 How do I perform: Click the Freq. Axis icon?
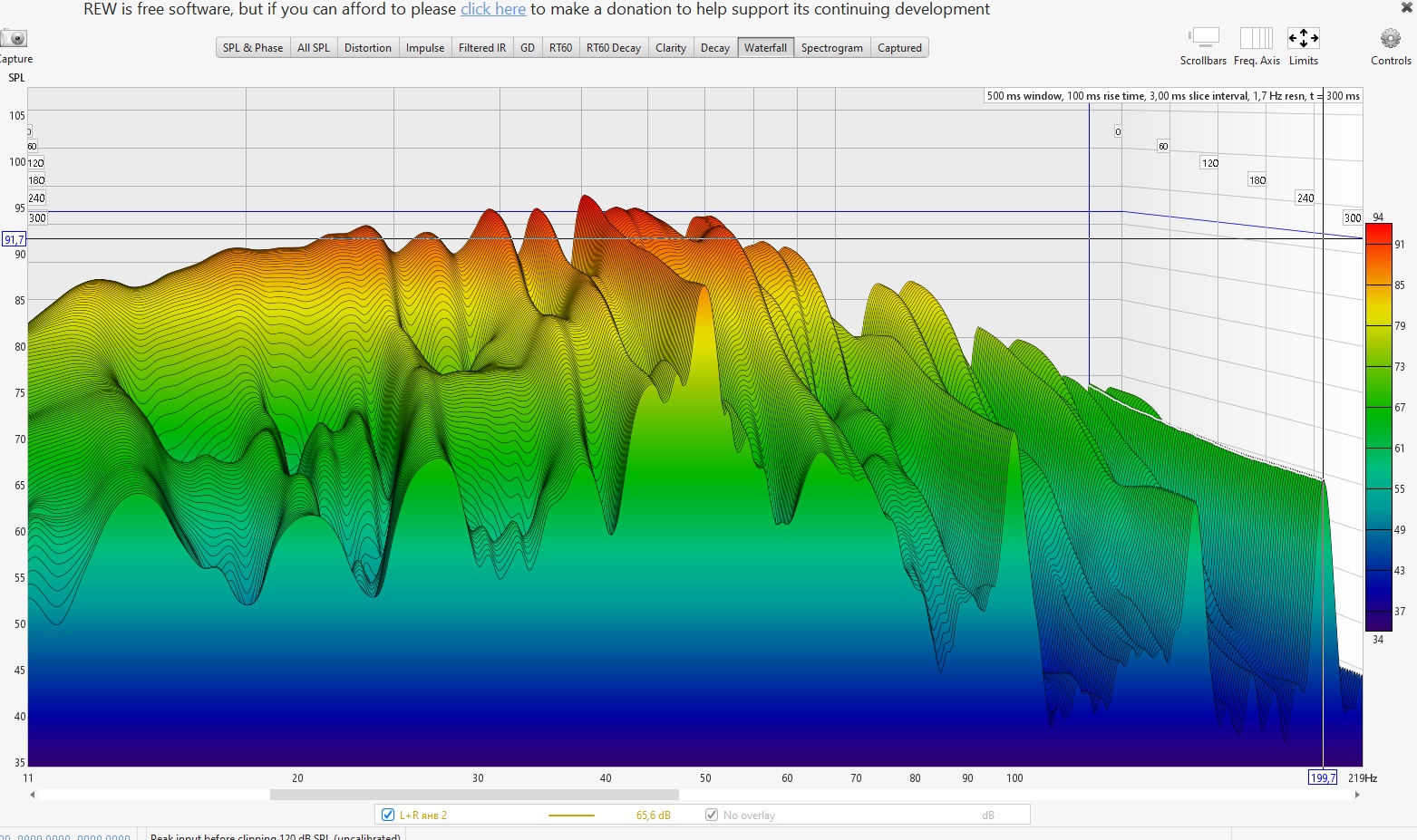1257,38
